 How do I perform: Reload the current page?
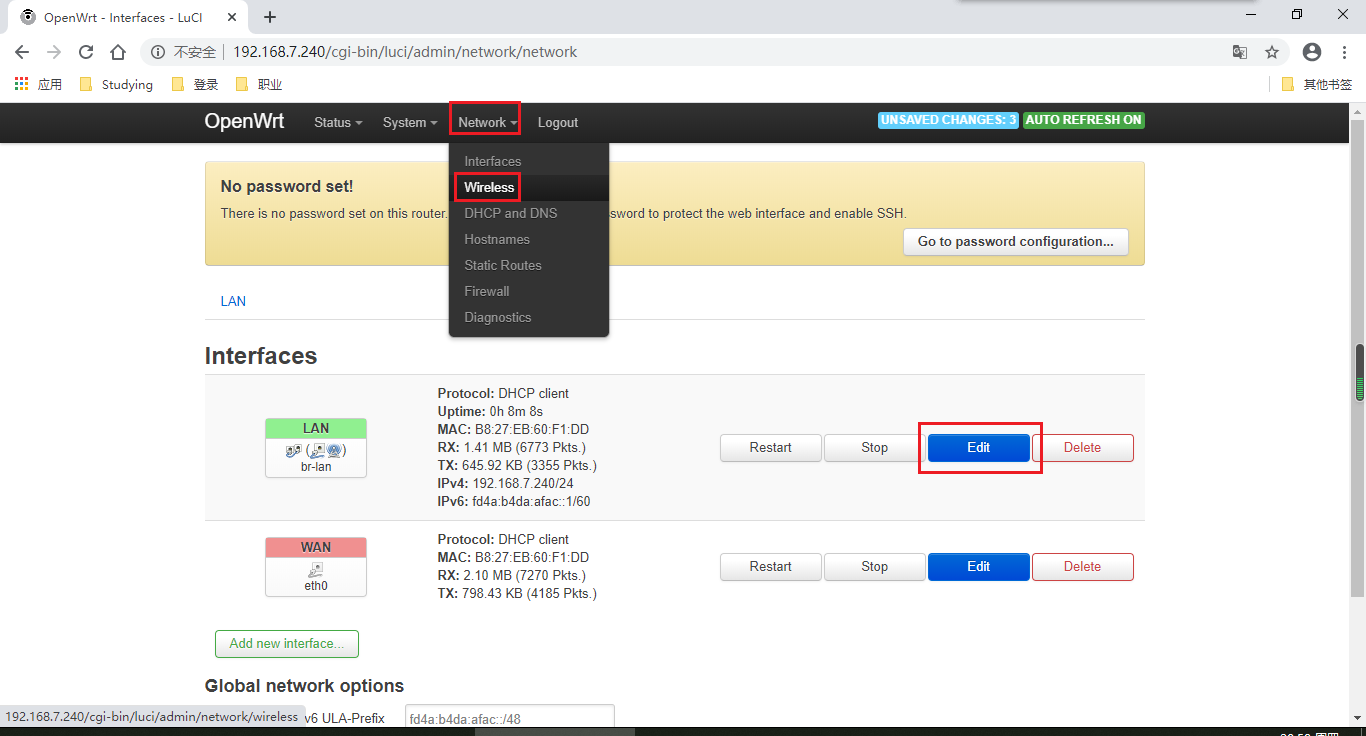click(86, 52)
